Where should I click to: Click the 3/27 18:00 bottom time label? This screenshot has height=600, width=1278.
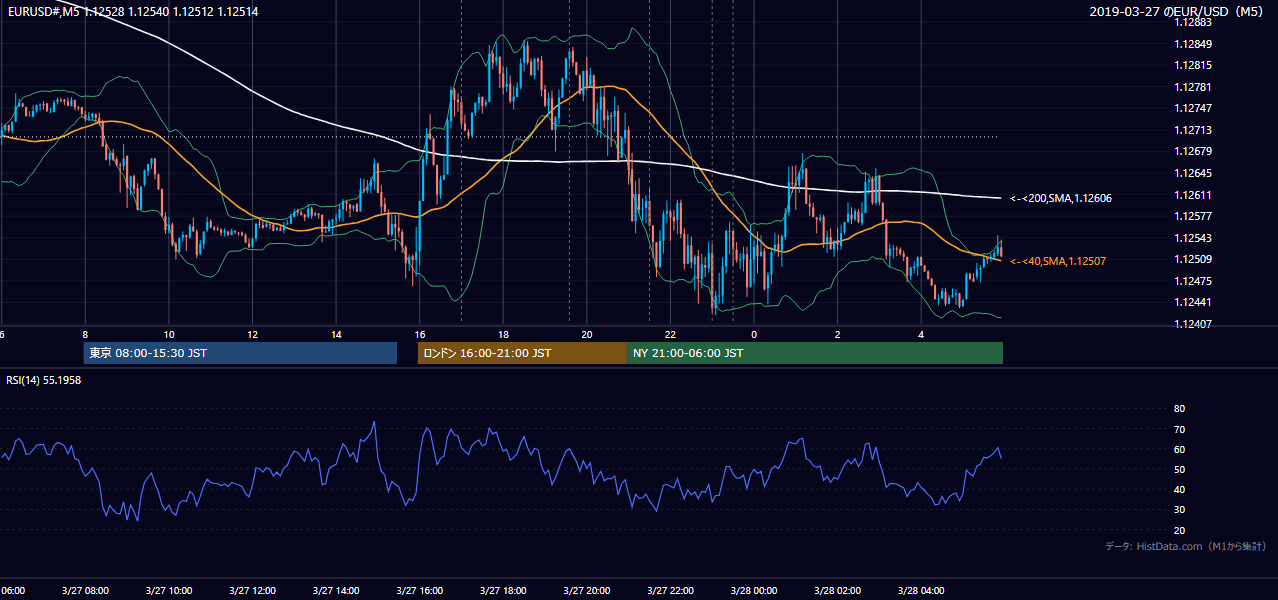tap(503, 591)
